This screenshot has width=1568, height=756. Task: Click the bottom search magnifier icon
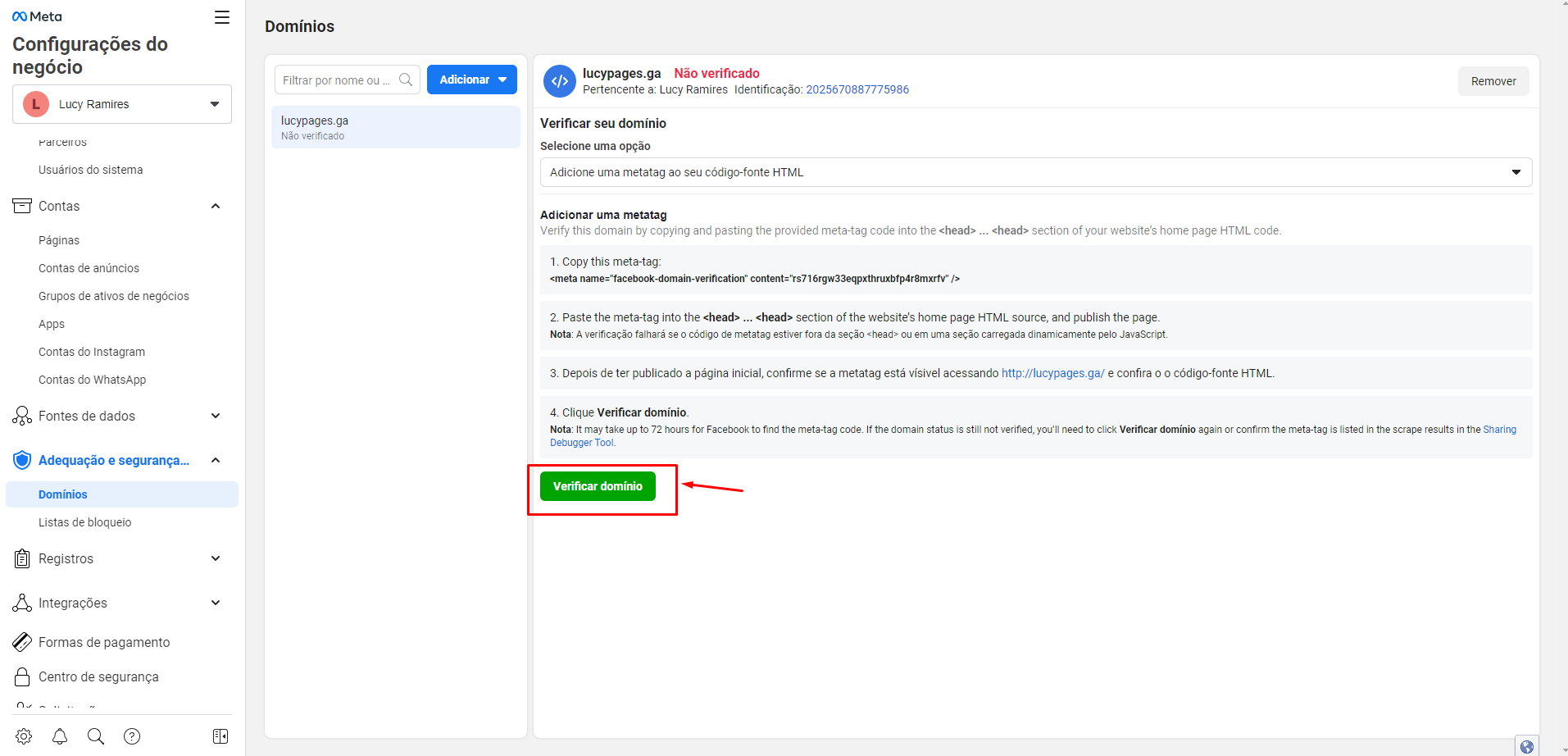(x=96, y=736)
